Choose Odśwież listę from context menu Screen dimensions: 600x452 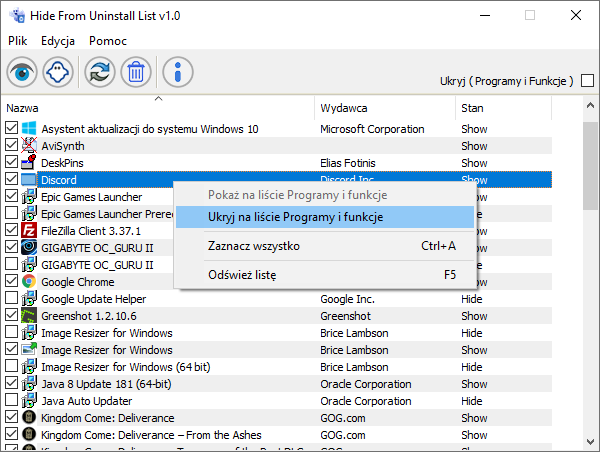point(325,275)
